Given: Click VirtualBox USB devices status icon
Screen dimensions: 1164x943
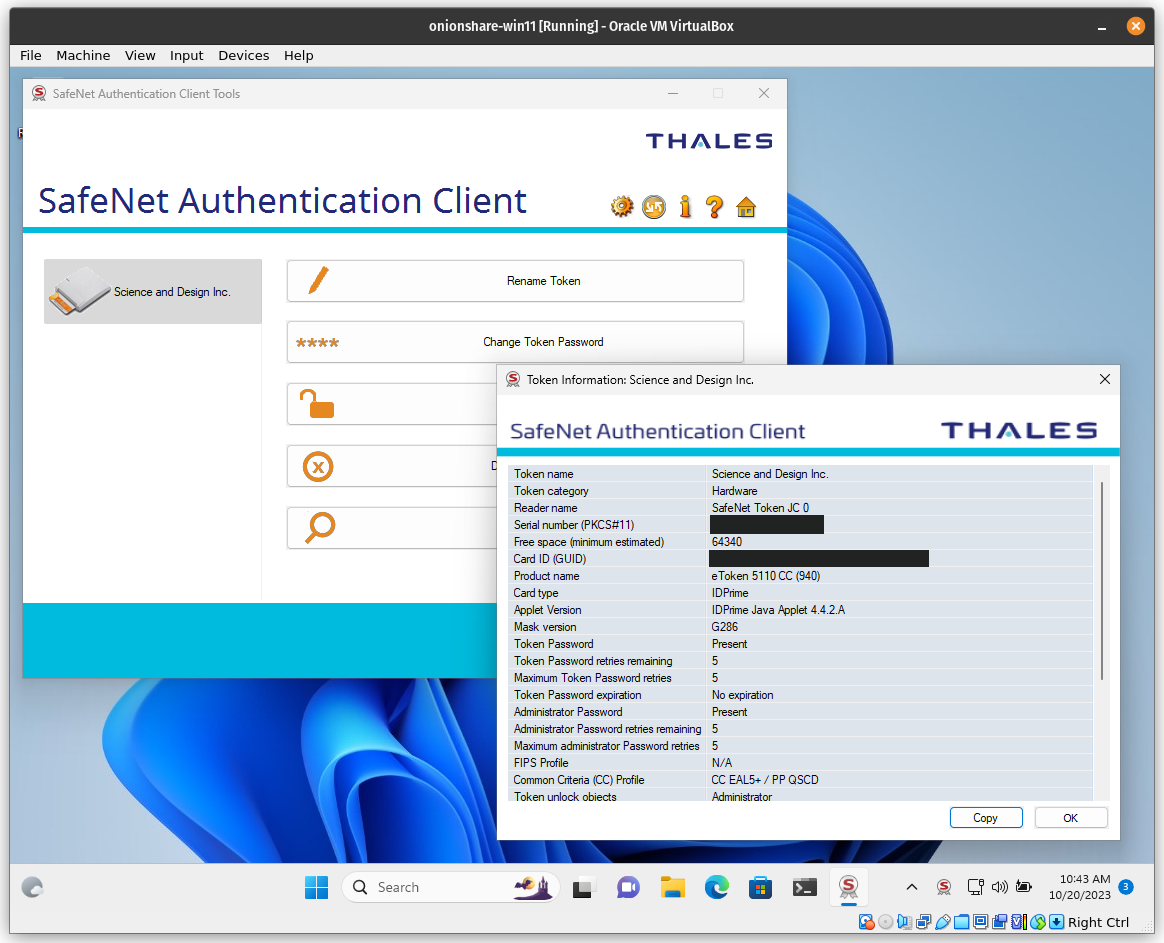Looking at the screenshot, I should [943, 922].
